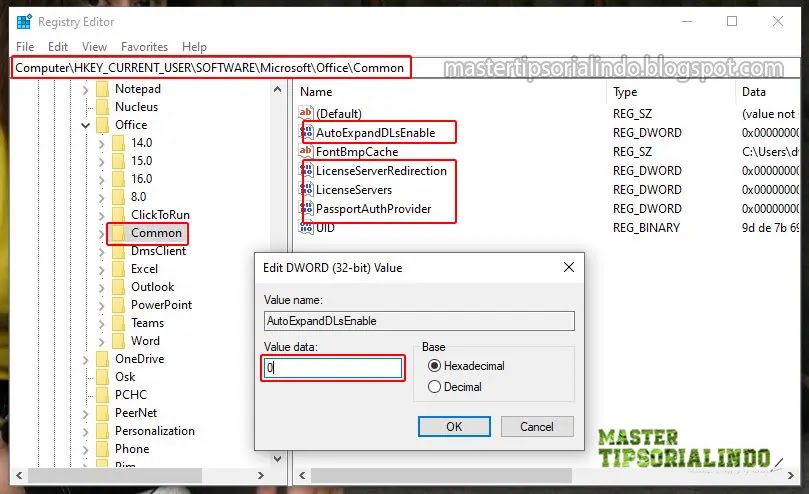Click the PowerPoint folder icon
The image size is (809, 494).
tap(118, 305)
